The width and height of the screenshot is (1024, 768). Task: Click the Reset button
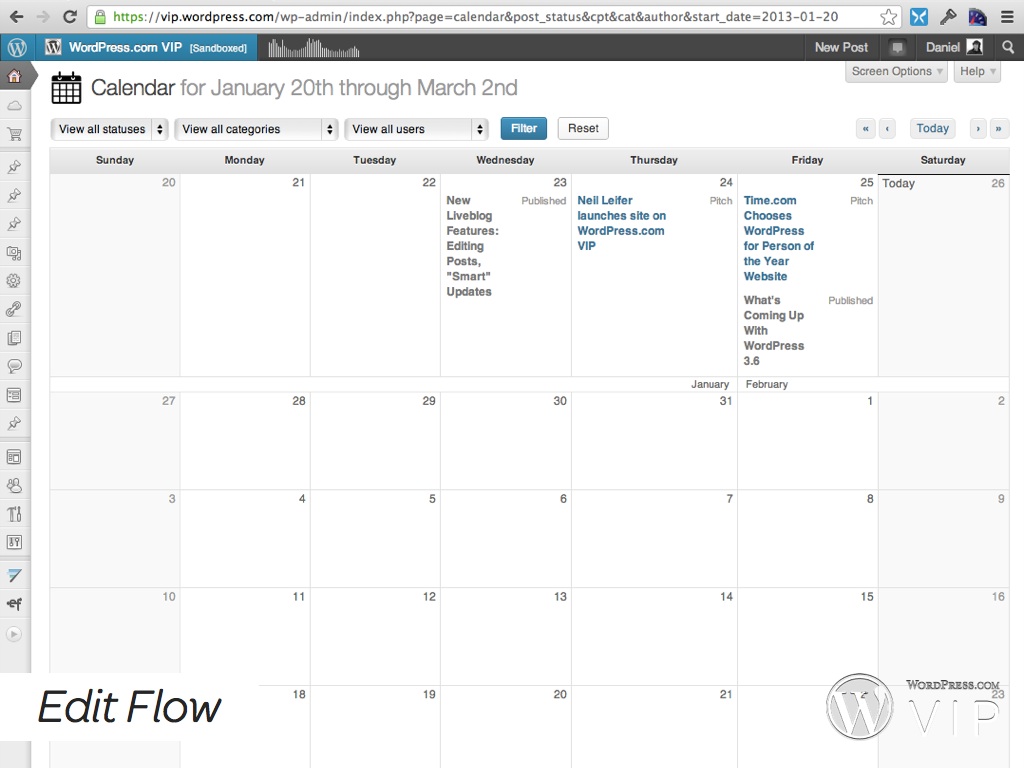point(583,129)
